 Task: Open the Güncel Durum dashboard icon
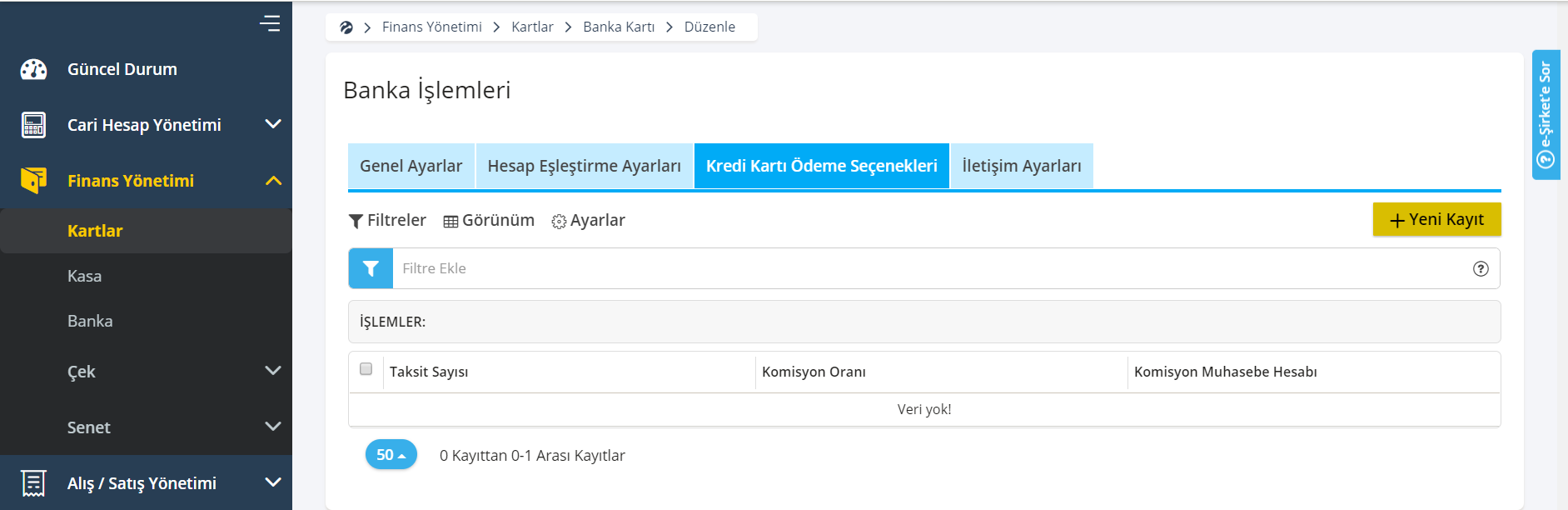point(33,69)
